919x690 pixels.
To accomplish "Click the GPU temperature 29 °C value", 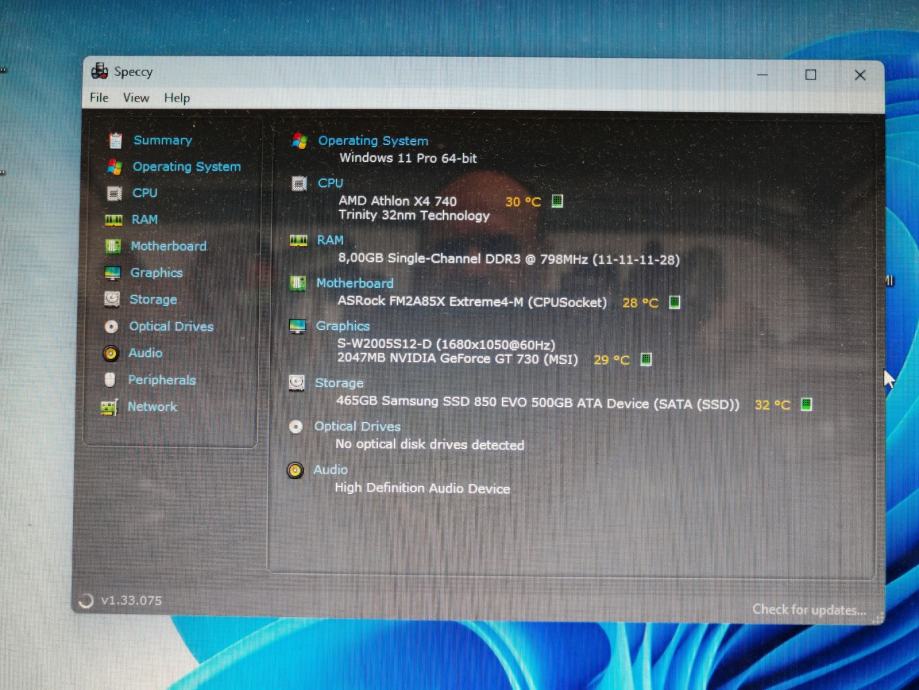I will [611, 360].
